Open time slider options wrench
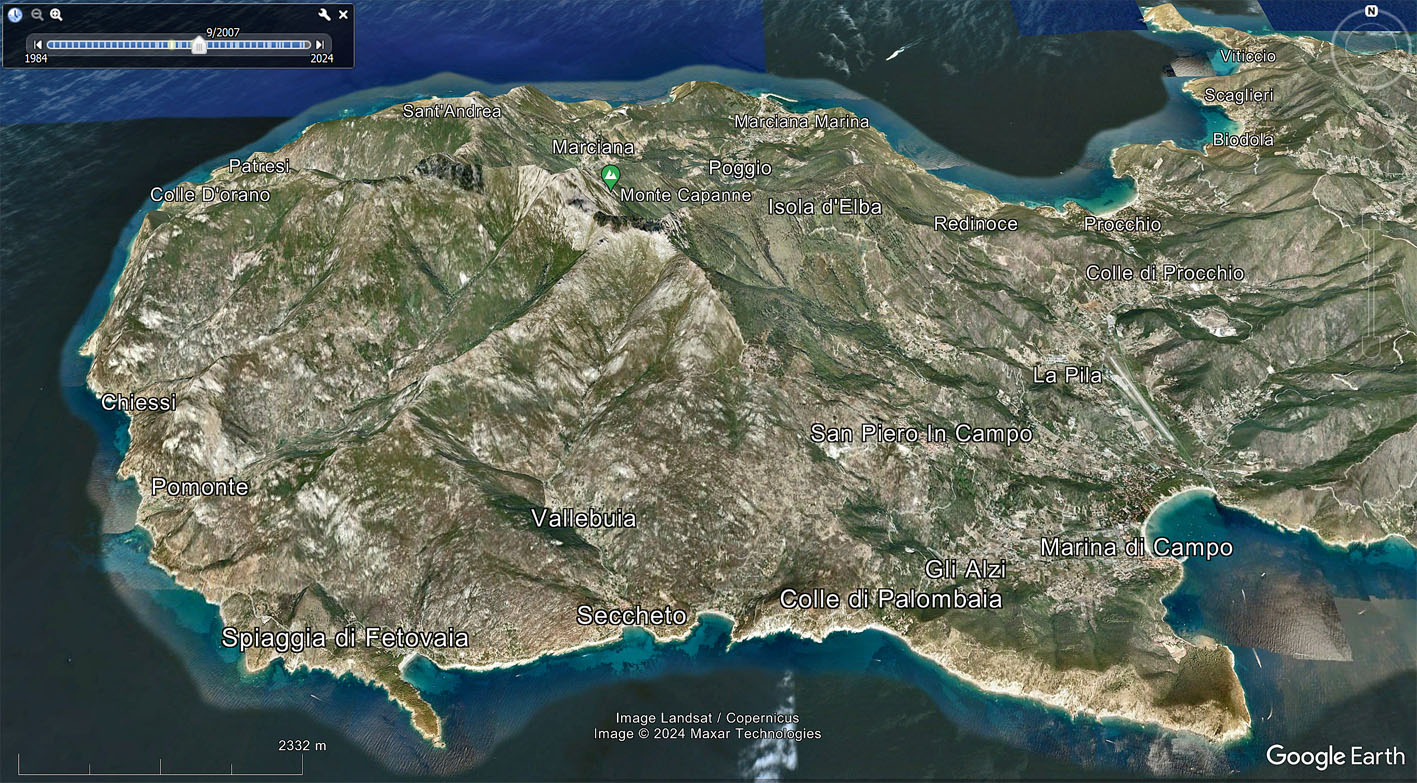Viewport: 1417px width, 783px height. pyautogui.click(x=324, y=15)
